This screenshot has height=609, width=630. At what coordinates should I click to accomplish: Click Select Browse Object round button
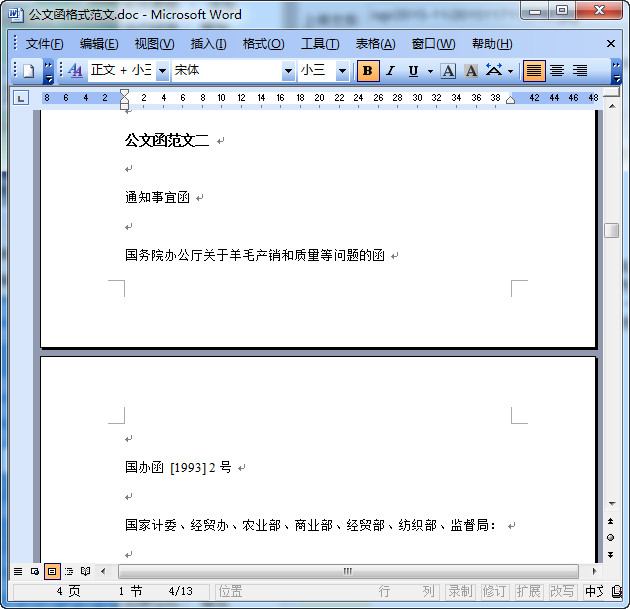coord(611,537)
